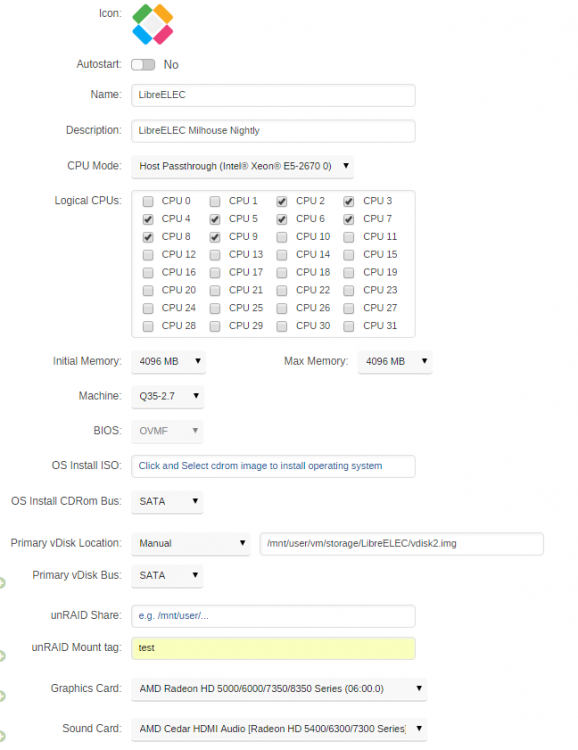Open the Machine type dropdown
The height and width of the screenshot is (750, 578).
coord(167,397)
